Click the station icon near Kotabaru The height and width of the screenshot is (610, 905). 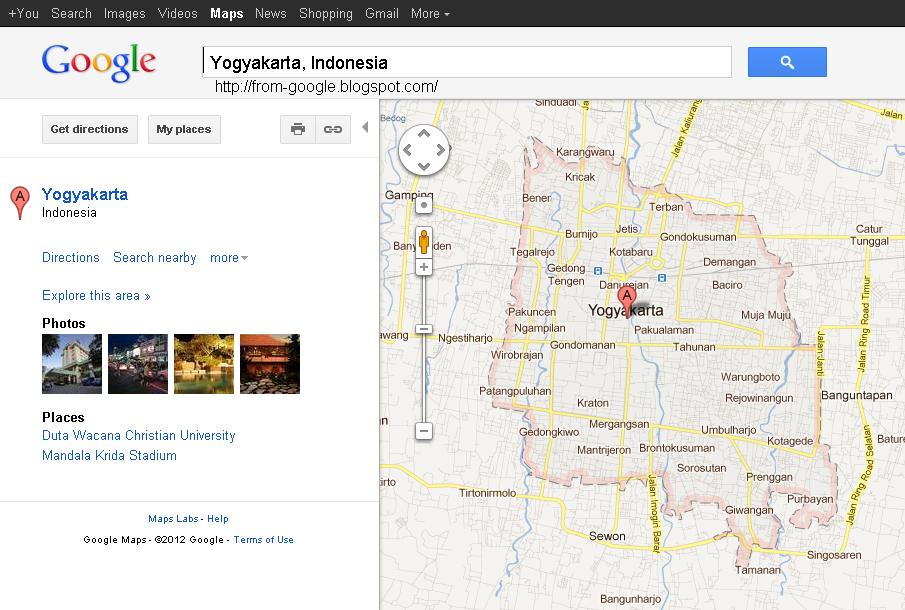[x=662, y=278]
